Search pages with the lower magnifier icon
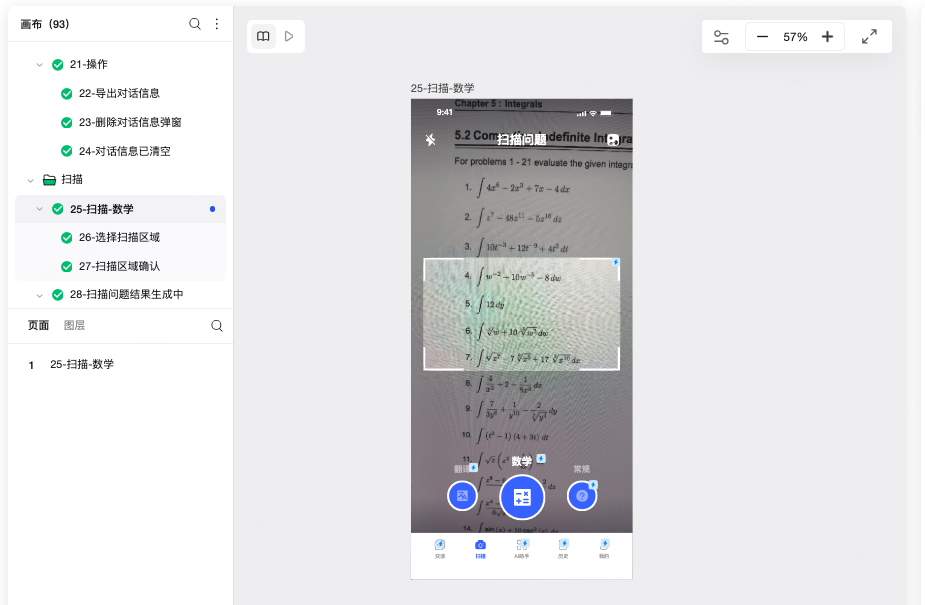The height and width of the screenshot is (605, 925). pos(217,326)
